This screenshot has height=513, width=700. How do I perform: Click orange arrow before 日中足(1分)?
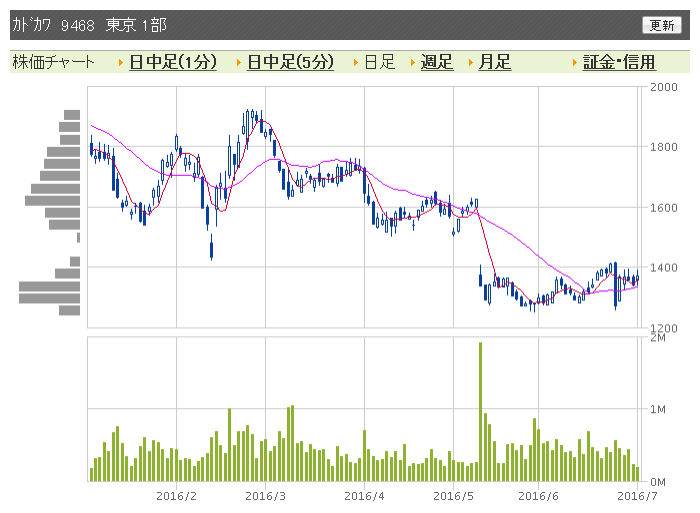(121, 63)
